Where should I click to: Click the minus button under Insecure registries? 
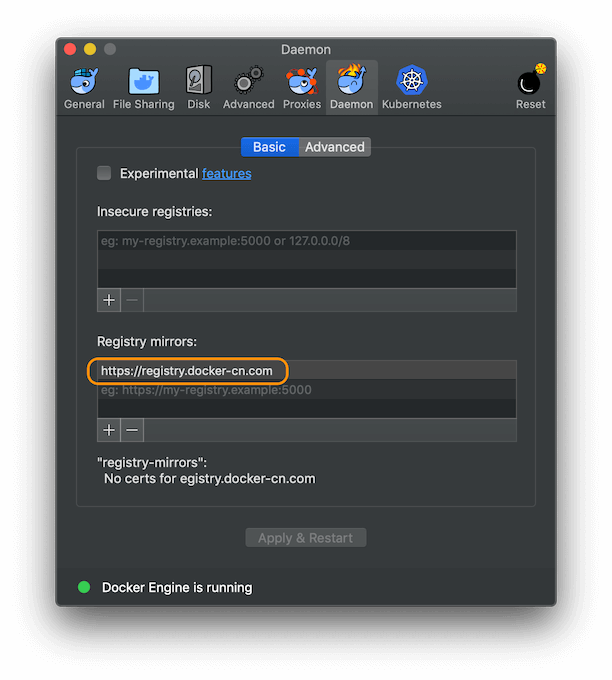132,300
